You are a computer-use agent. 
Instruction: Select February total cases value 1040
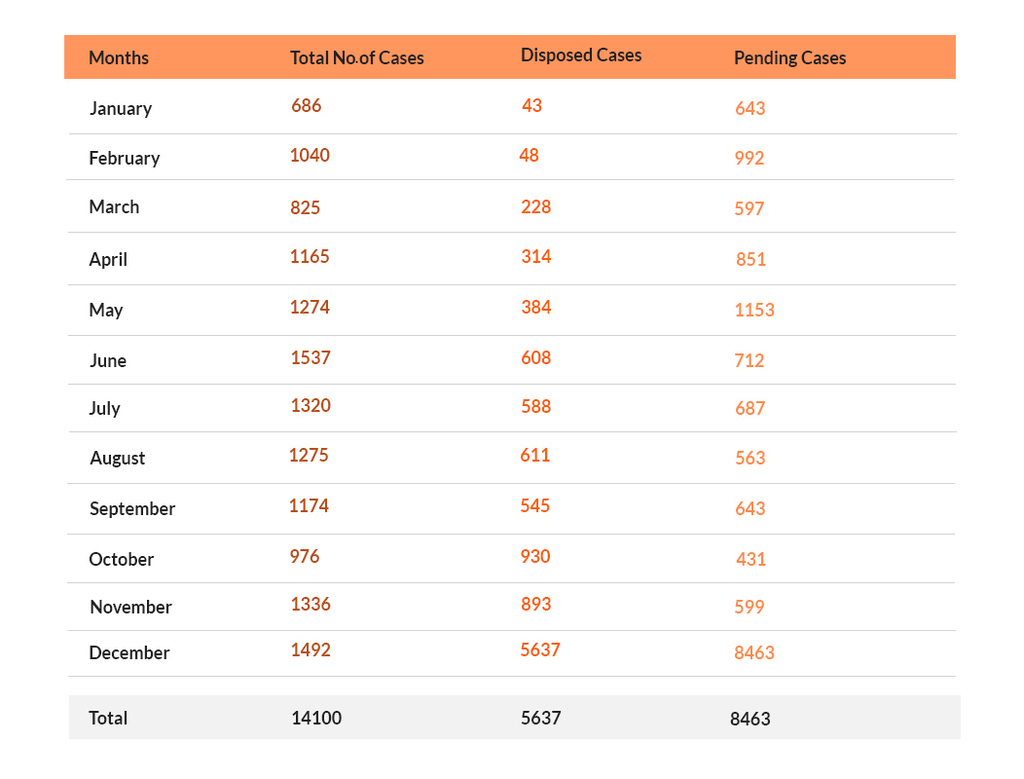(x=310, y=155)
